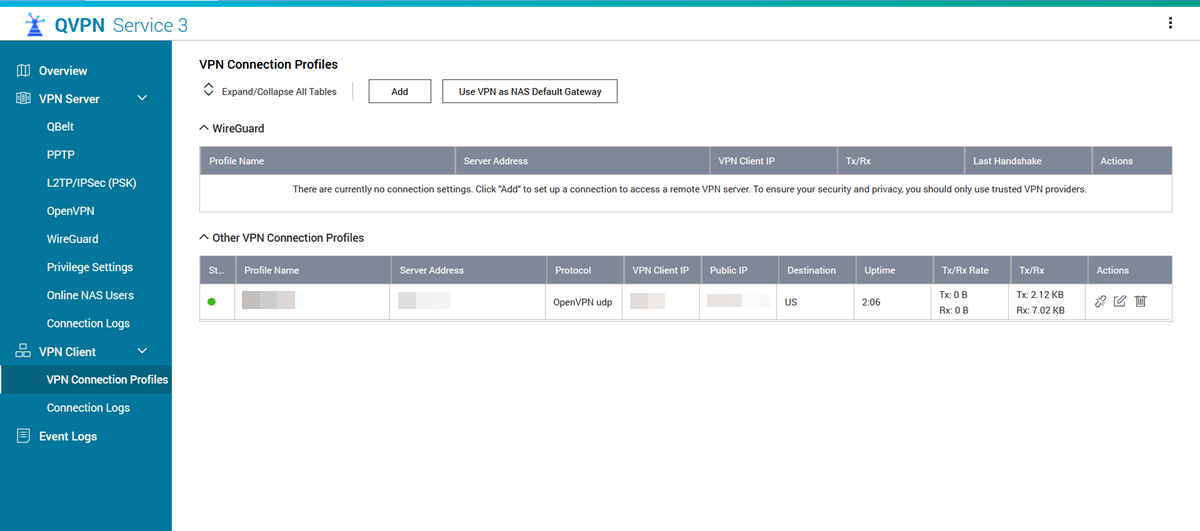The height and width of the screenshot is (531, 1200).
Task: Click the Event Logs icon in sidebar
Action: (23, 436)
